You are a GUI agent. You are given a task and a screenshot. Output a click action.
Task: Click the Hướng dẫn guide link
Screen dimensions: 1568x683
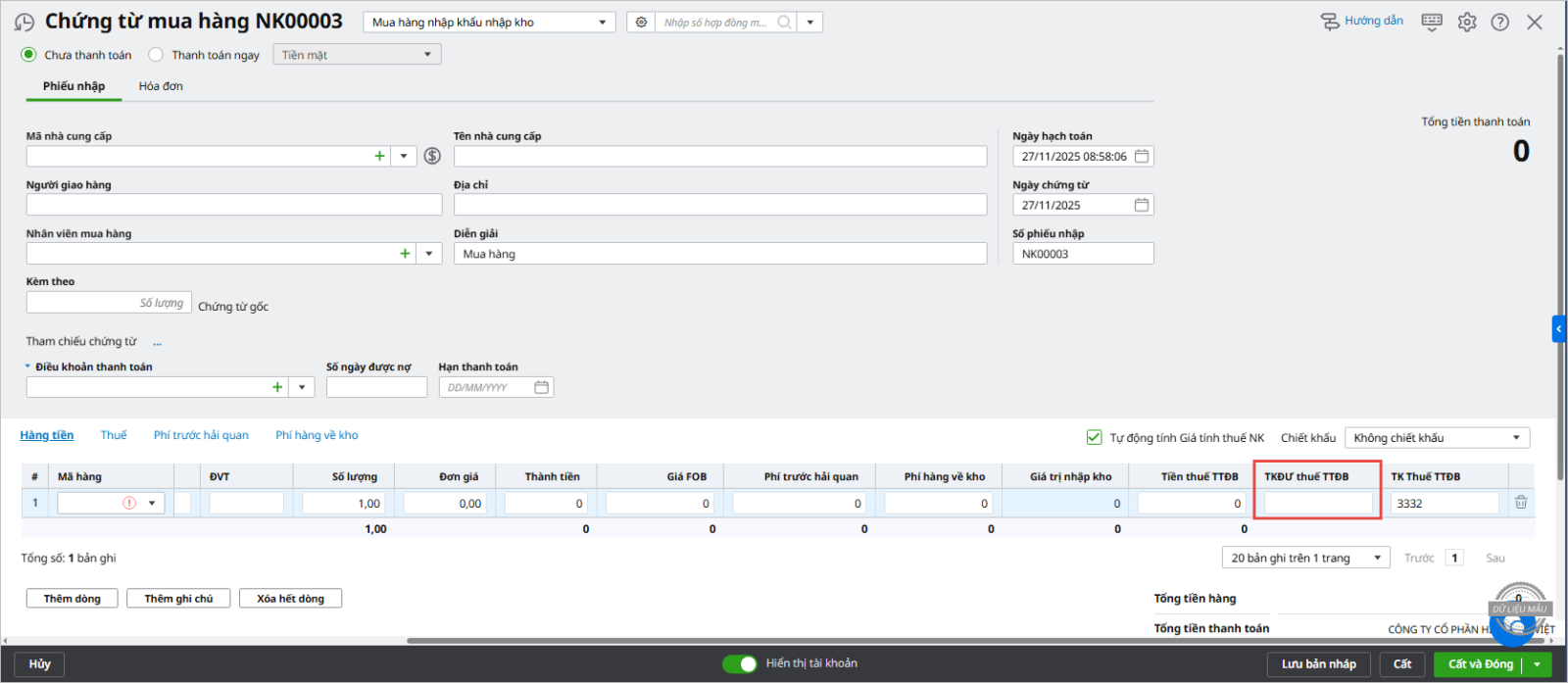coord(1362,21)
